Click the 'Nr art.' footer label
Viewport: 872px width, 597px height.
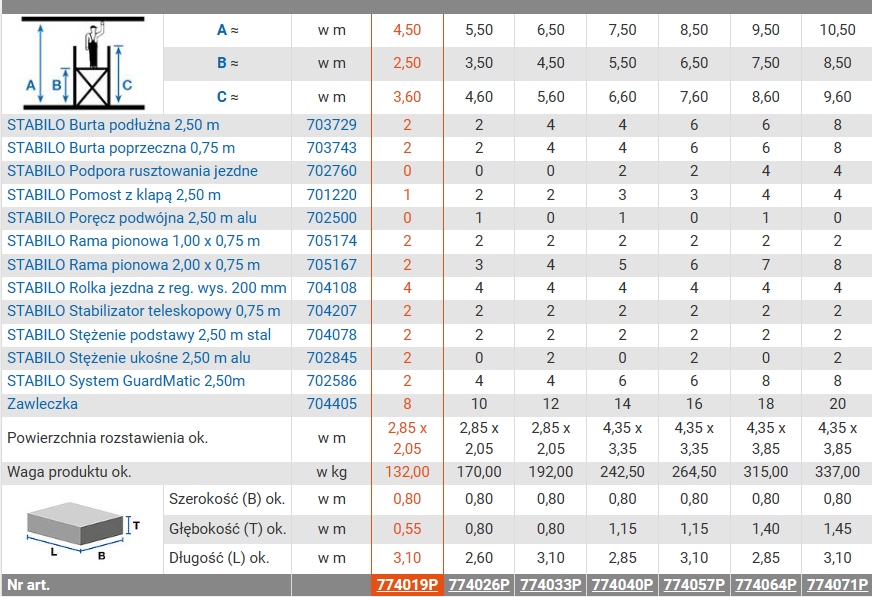pos(28,585)
